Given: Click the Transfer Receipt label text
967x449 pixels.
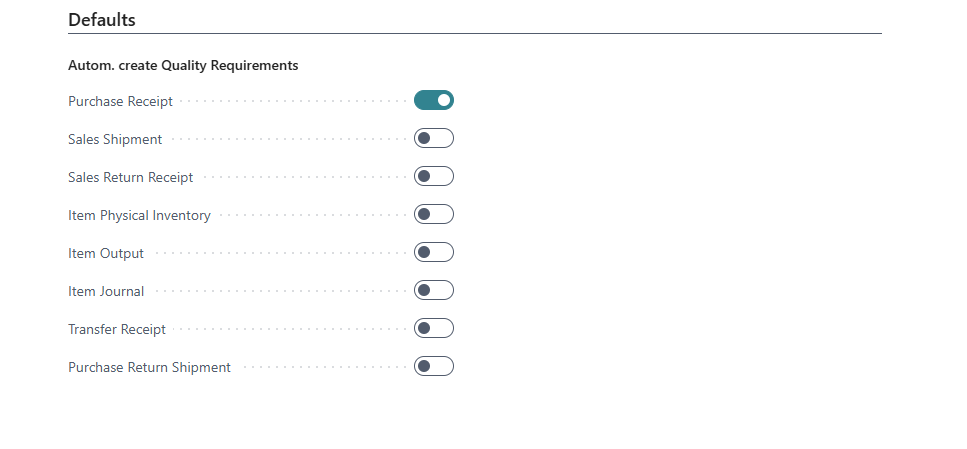Looking at the screenshot, I should click(x=117, y=330).
